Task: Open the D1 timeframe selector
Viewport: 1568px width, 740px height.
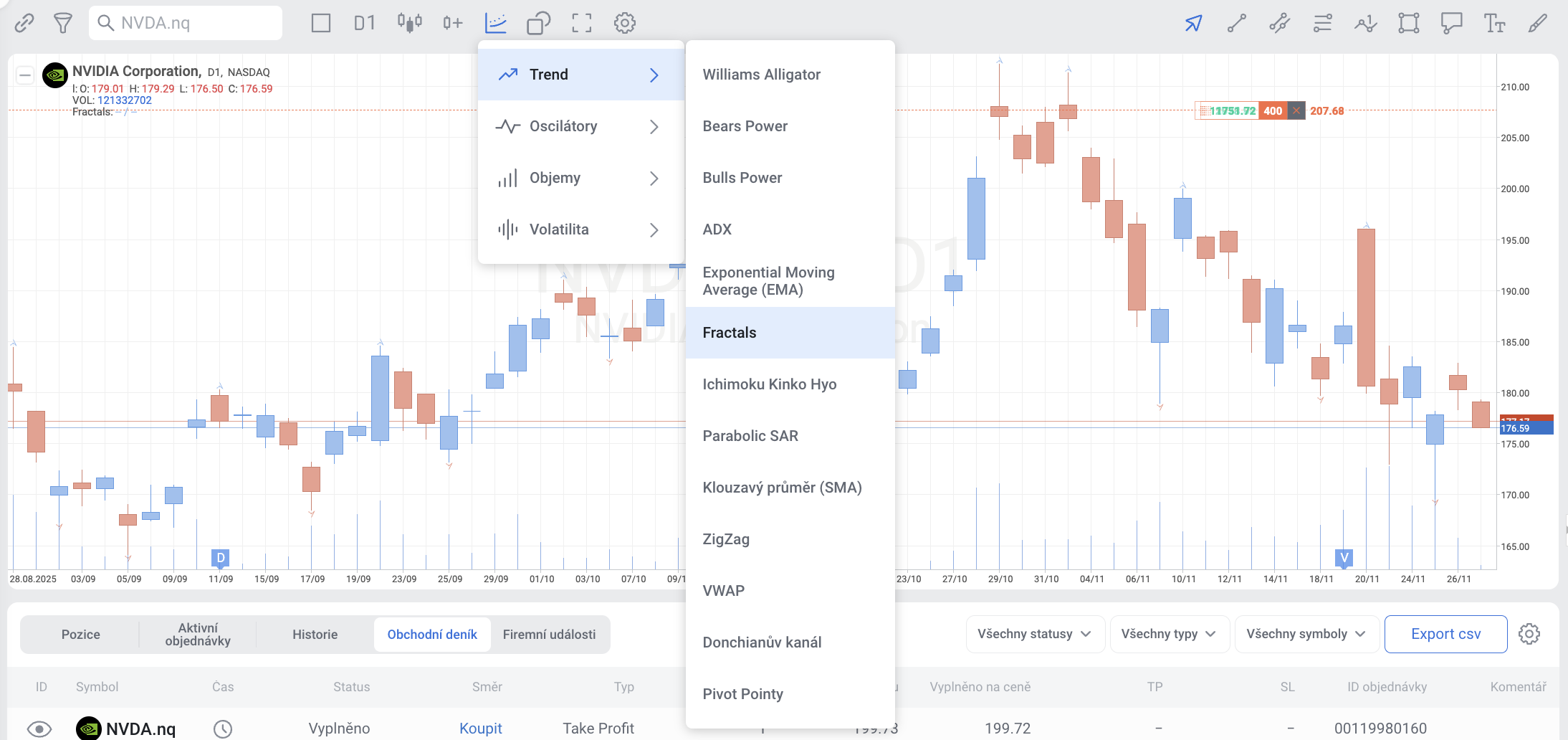Action: click(365, 23)
